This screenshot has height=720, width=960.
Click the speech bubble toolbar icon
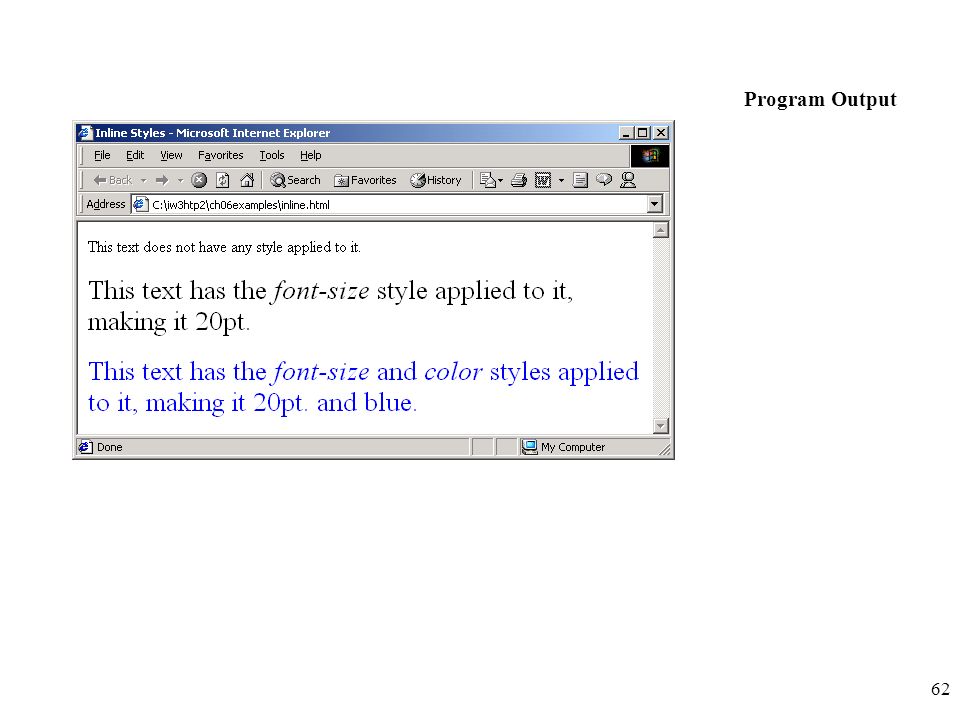tap(604, 179)
